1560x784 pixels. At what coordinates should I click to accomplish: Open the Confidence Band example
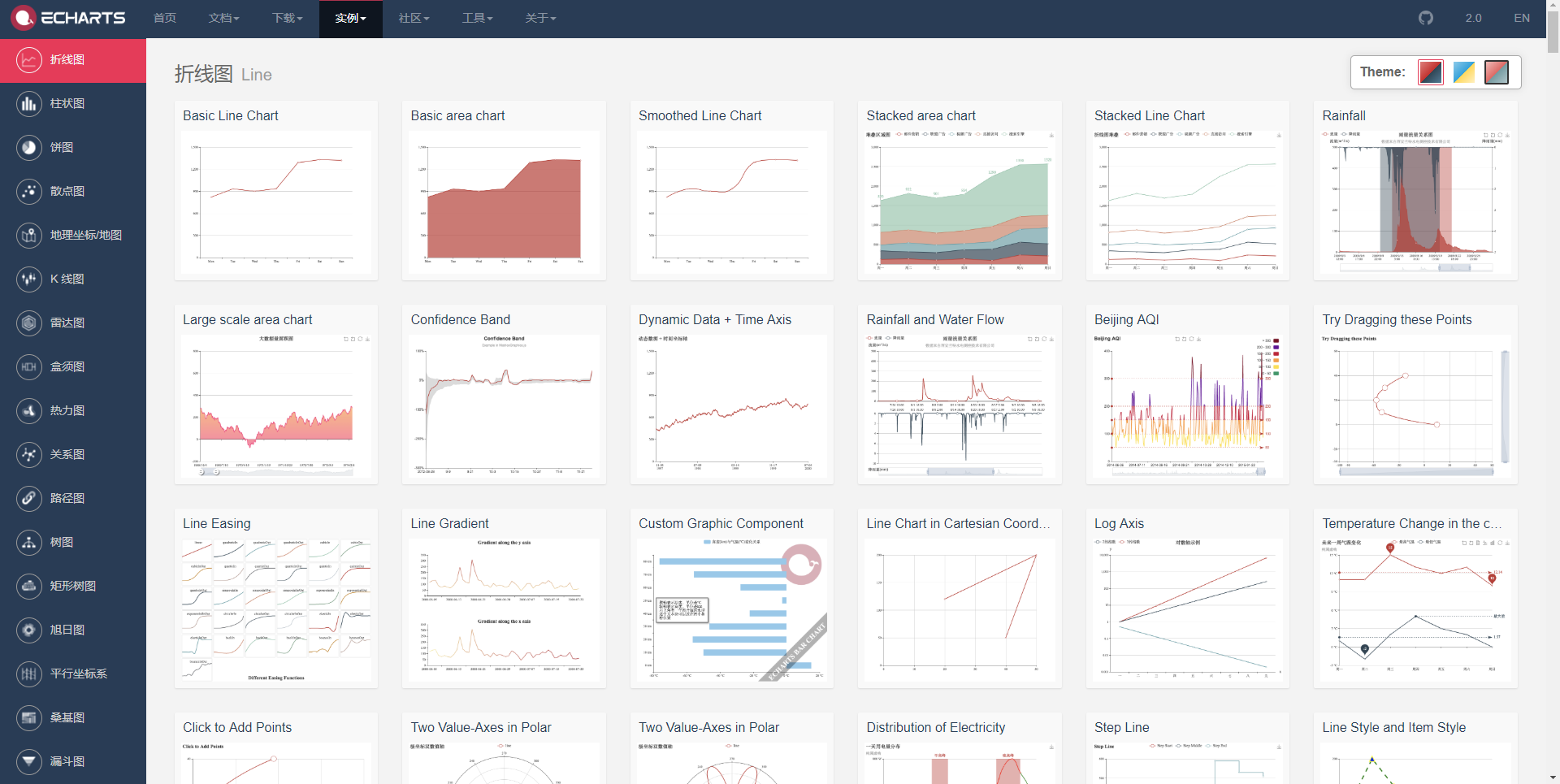coord(504,395)
